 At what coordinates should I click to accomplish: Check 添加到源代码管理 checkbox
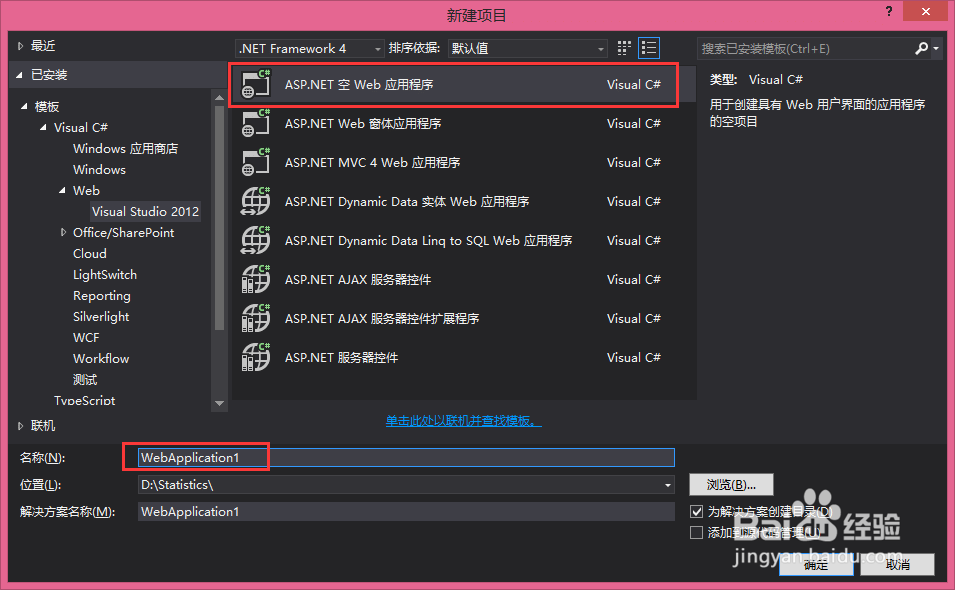[x=697, y=533]
